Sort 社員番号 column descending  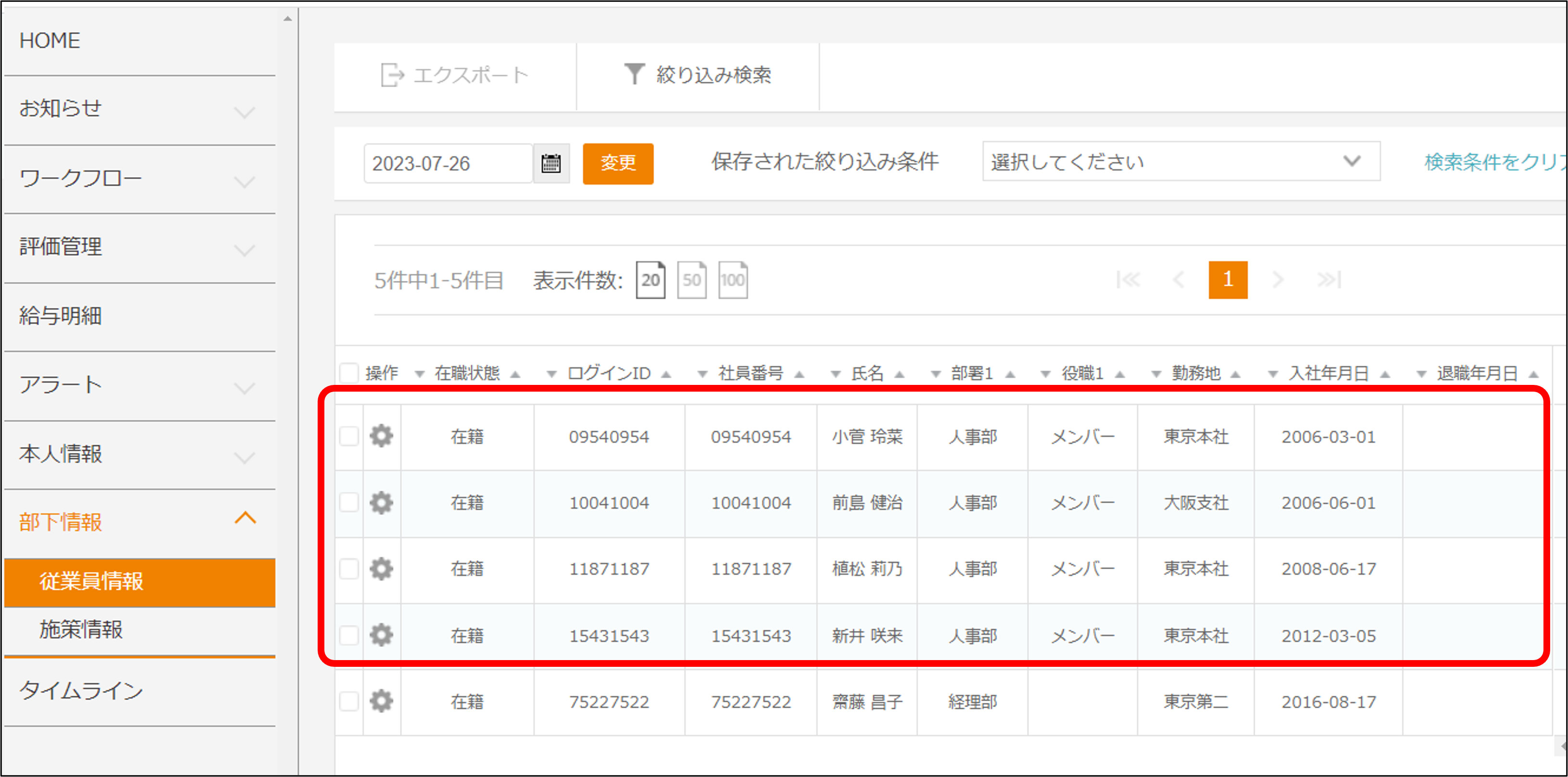click(x=703, y=374)
